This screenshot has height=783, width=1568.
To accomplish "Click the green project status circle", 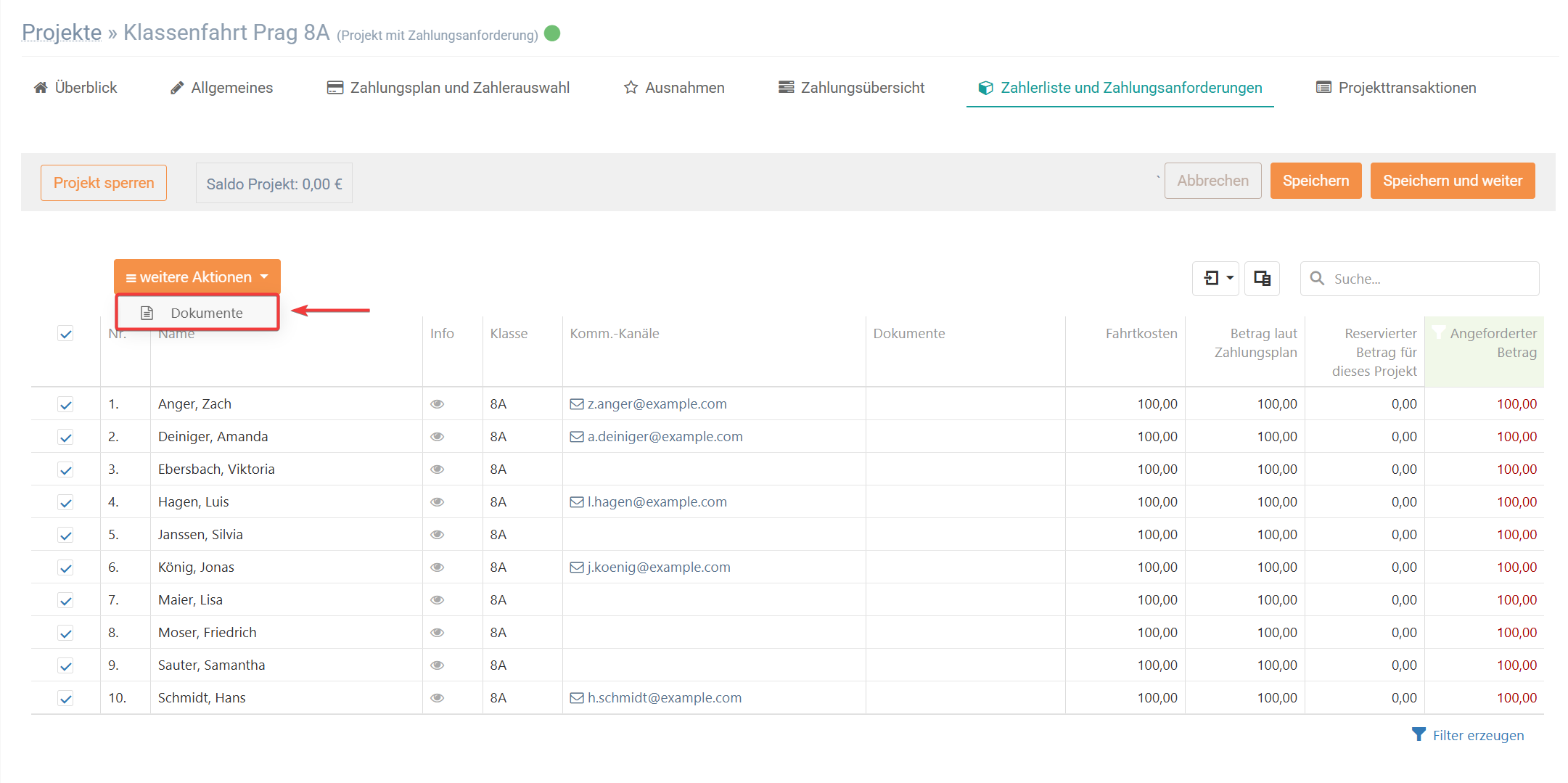I will point(552,33).
